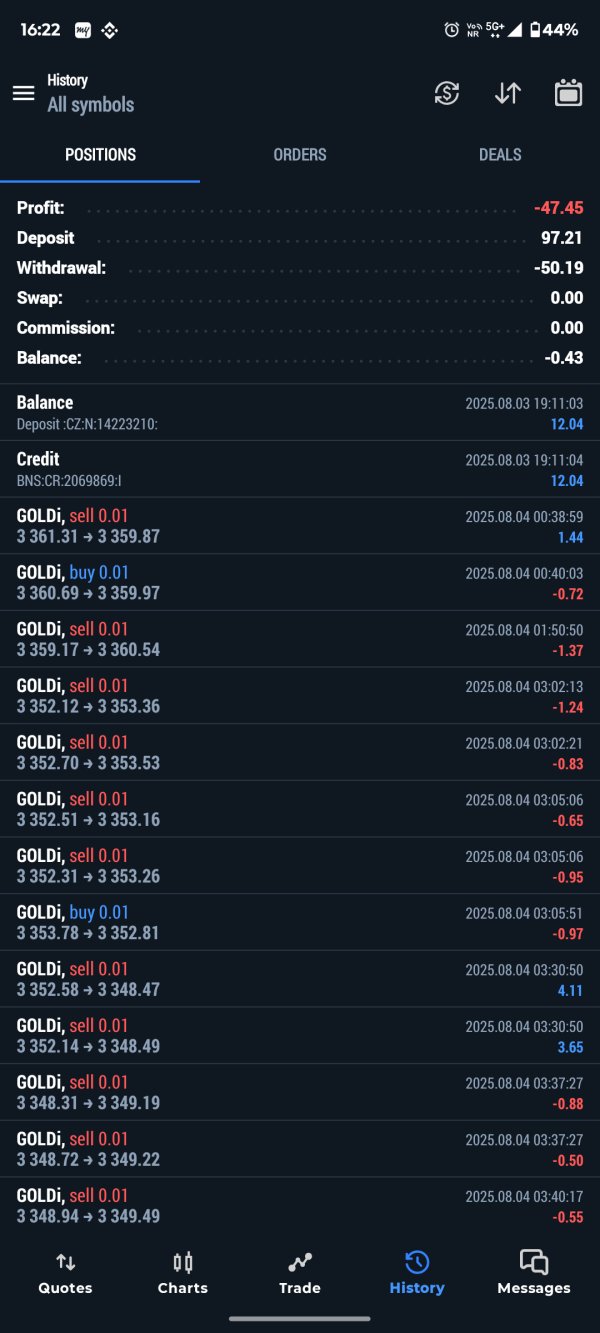Open the GOLDi sell trade with 1.44 profit
The width and height of the screenshot is (600, 1333).
coord(300,526)
